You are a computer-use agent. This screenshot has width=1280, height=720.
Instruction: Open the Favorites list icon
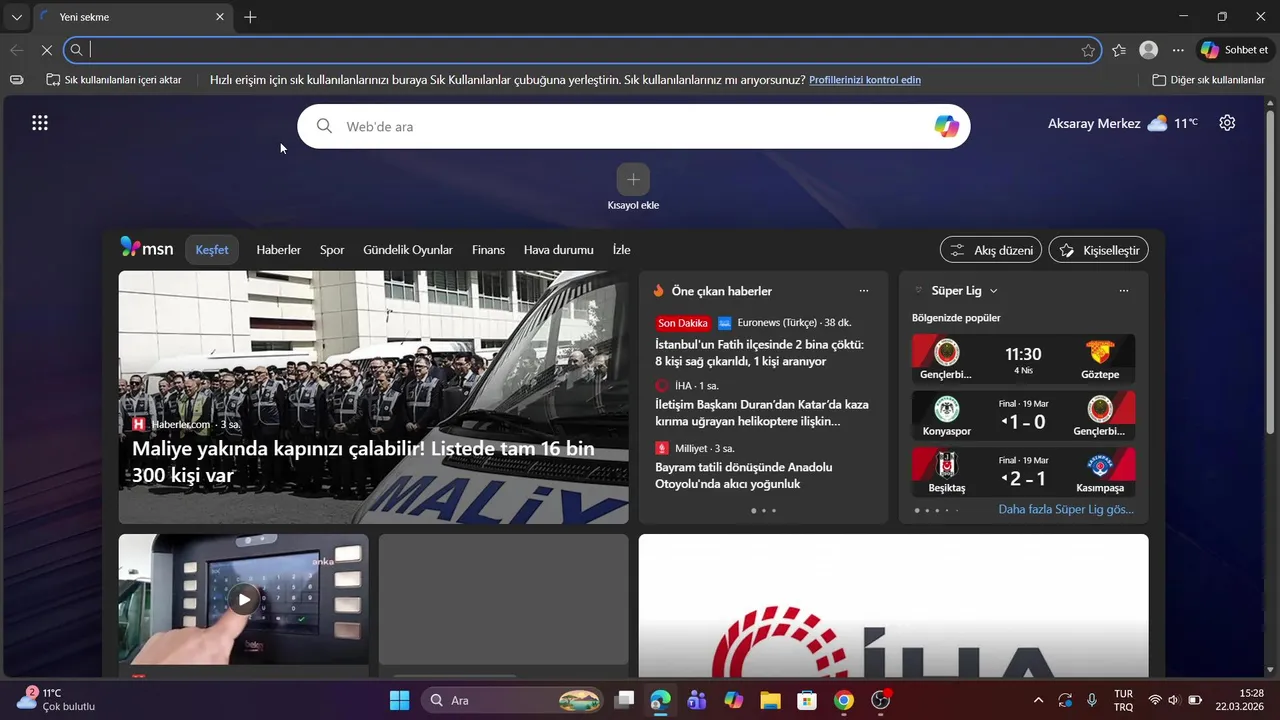(1119, 50)
